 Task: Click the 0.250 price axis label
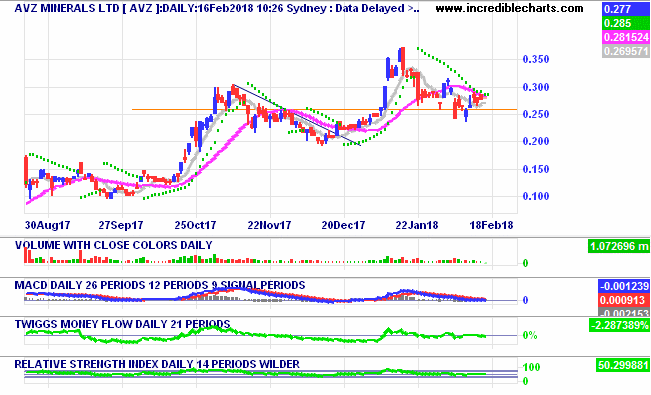(536, 114)
